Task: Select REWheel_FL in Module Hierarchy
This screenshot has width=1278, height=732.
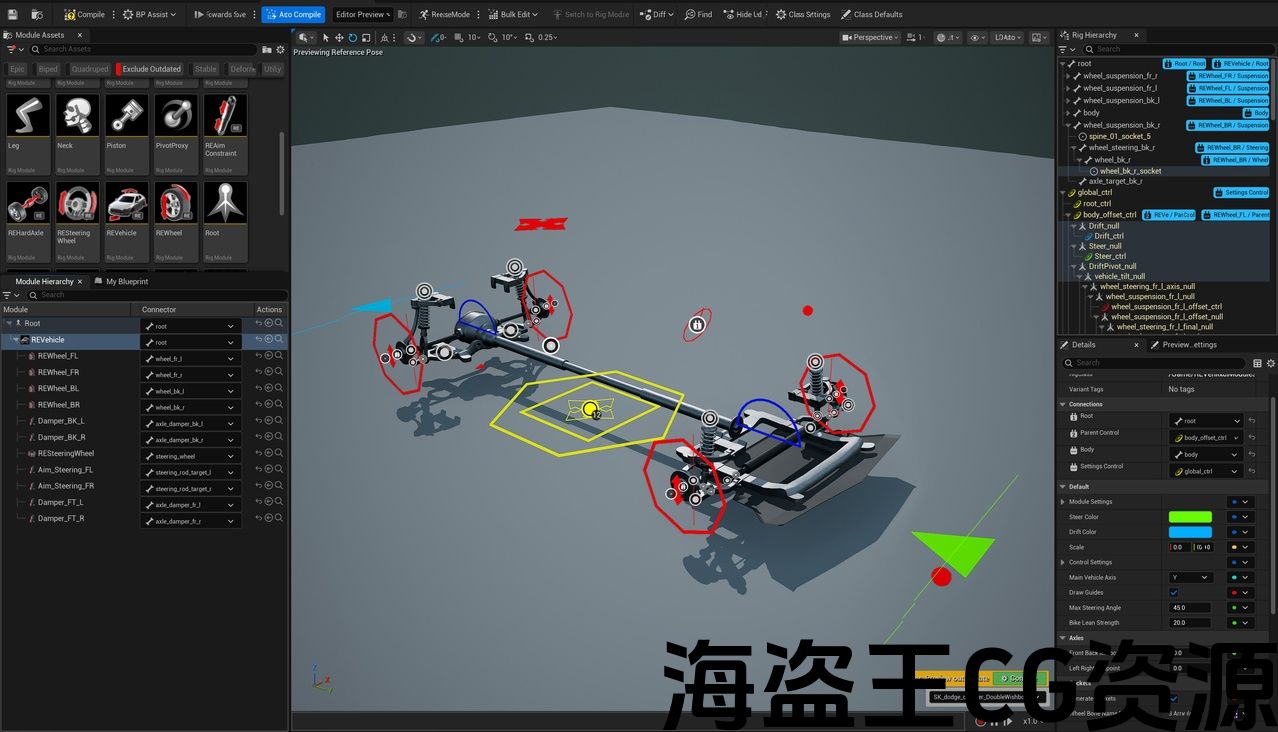Action: click(x=58, y=356)
